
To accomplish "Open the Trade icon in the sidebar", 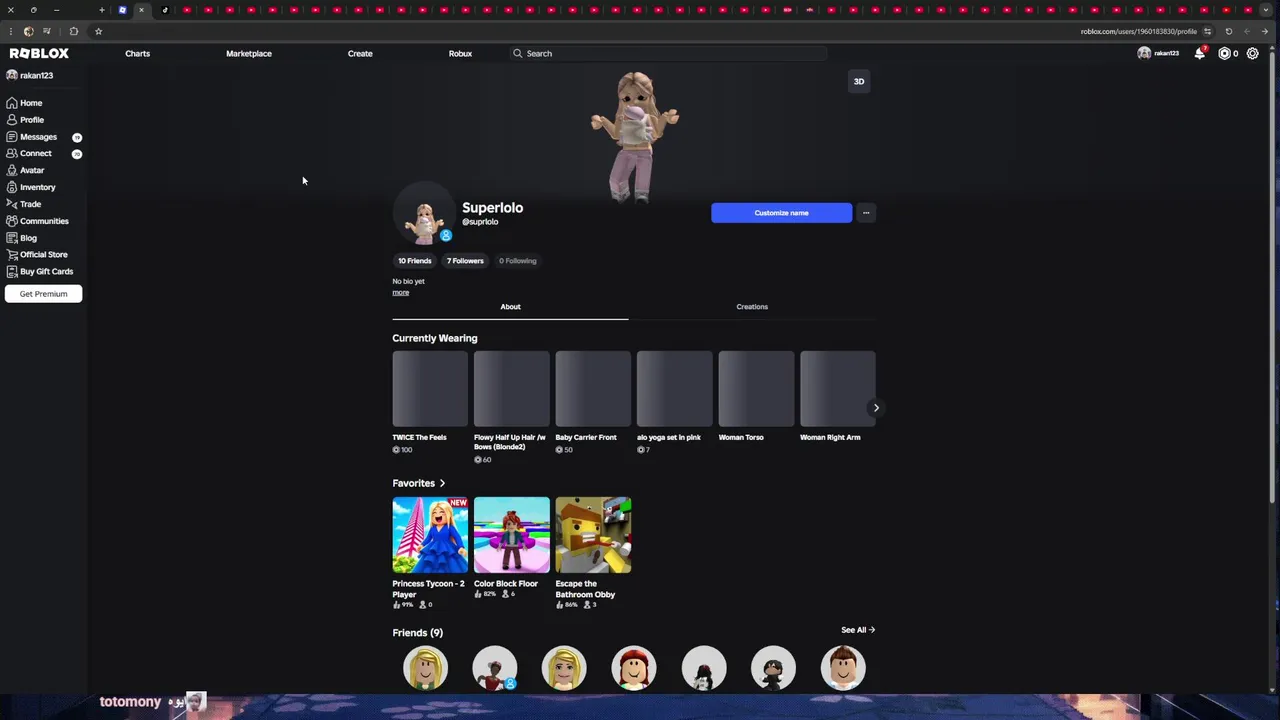I will 12,204.
